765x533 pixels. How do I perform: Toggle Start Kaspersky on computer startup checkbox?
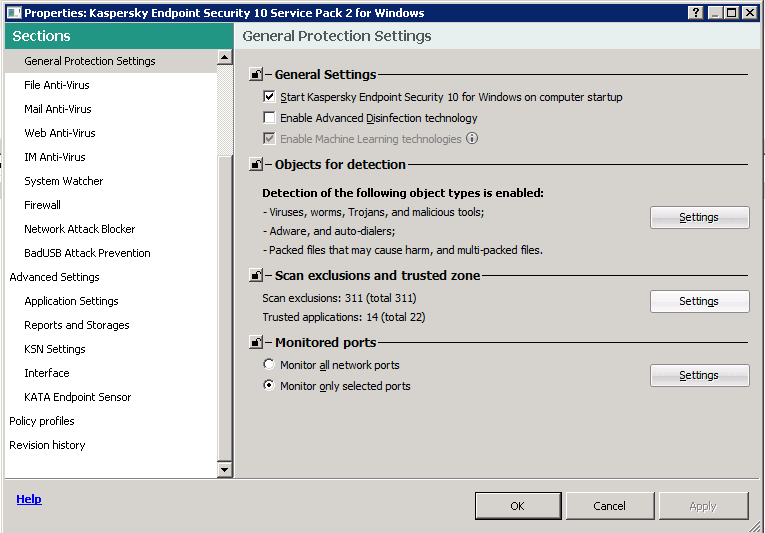tap(269, 97)
